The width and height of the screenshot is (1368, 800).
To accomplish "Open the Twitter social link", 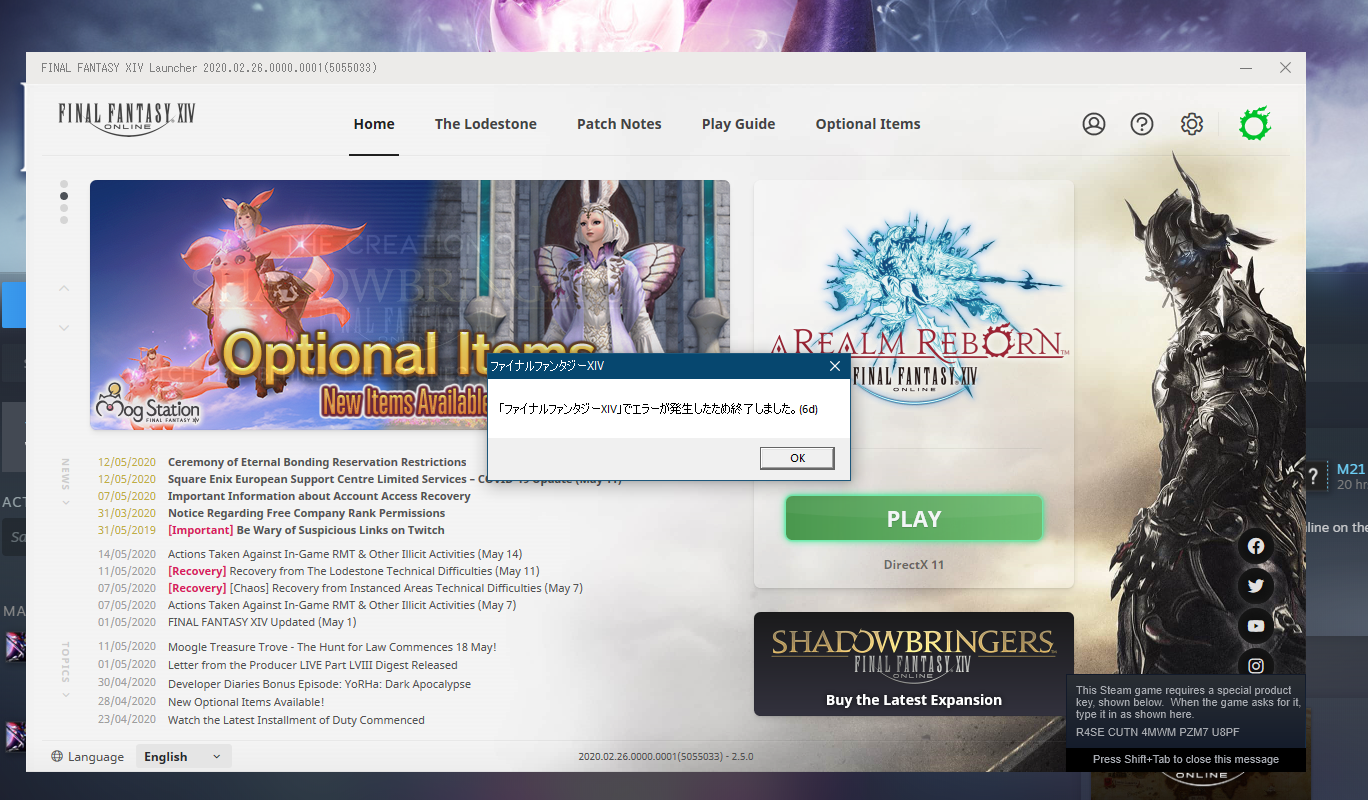I will click(1256, 586).
